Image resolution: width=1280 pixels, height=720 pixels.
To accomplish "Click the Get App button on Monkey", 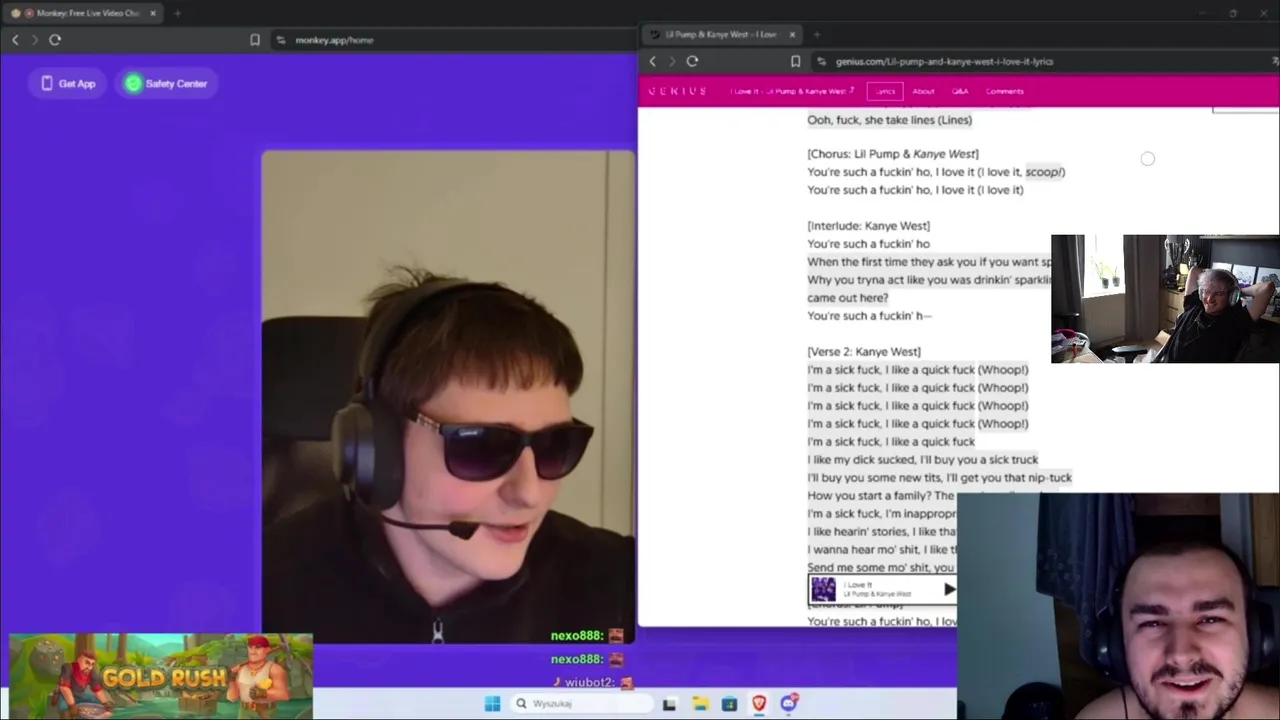I will pos(68,83).
